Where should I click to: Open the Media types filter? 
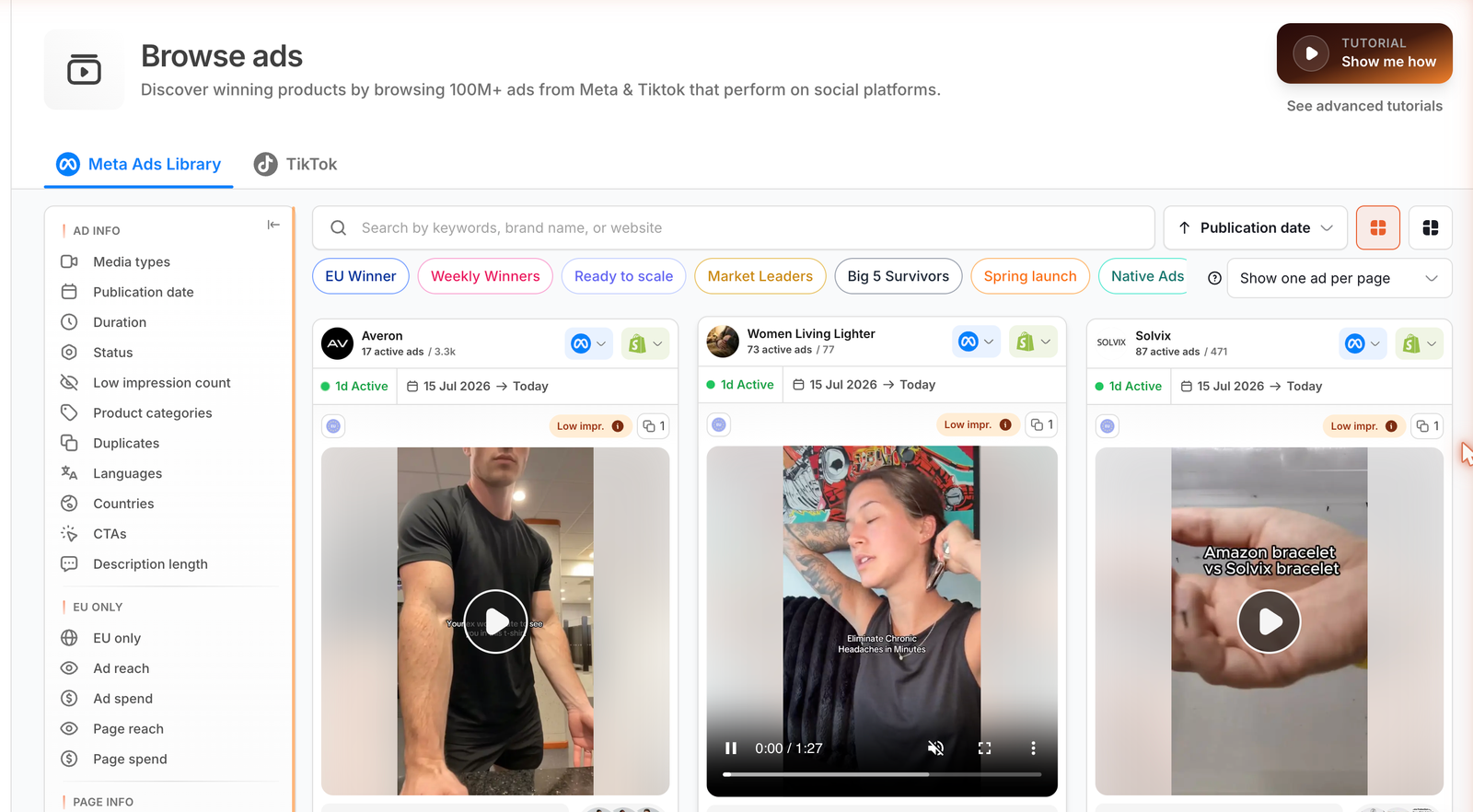tap(132, 261)
